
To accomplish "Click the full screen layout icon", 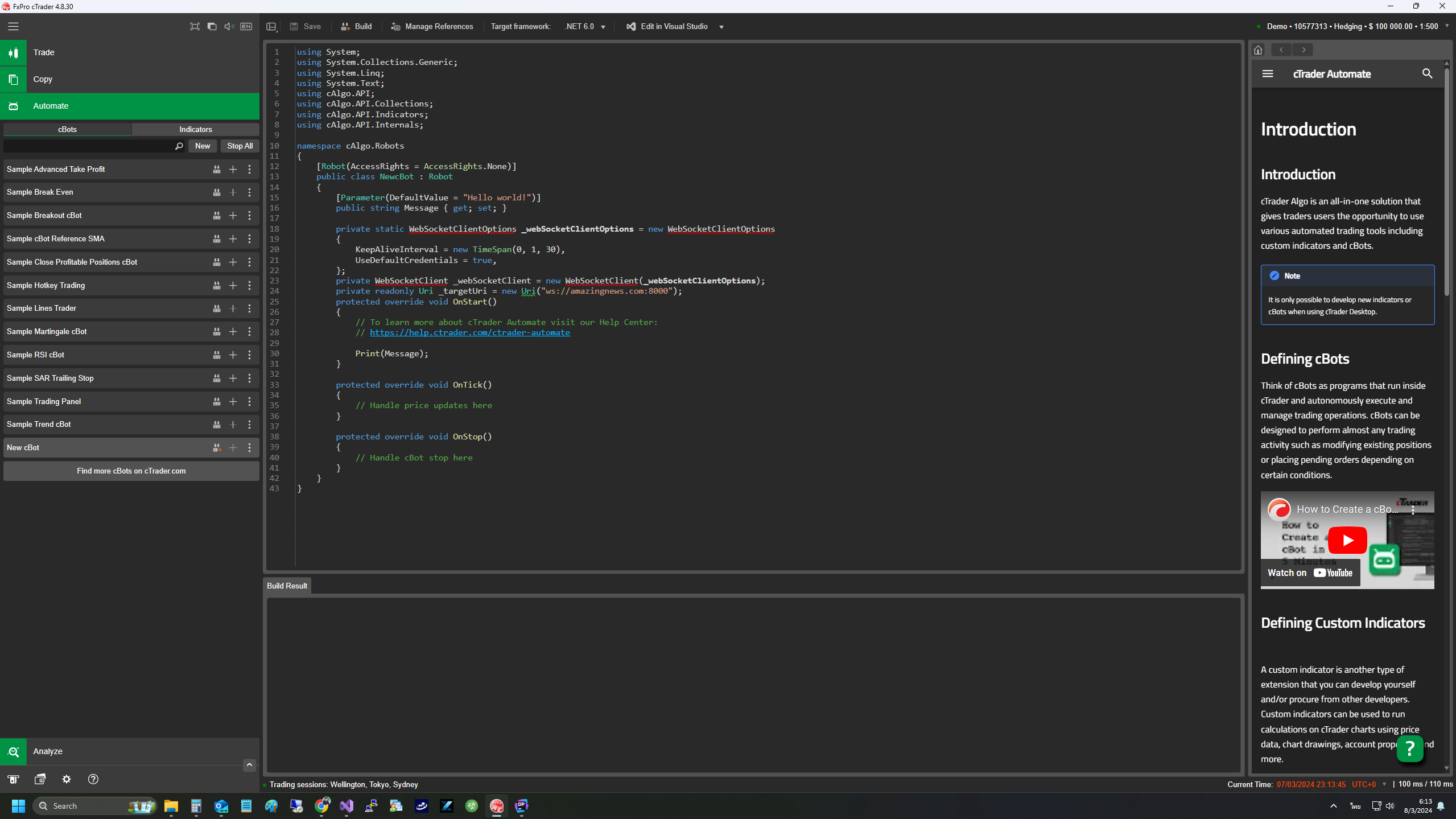I will tap(195, 26).
